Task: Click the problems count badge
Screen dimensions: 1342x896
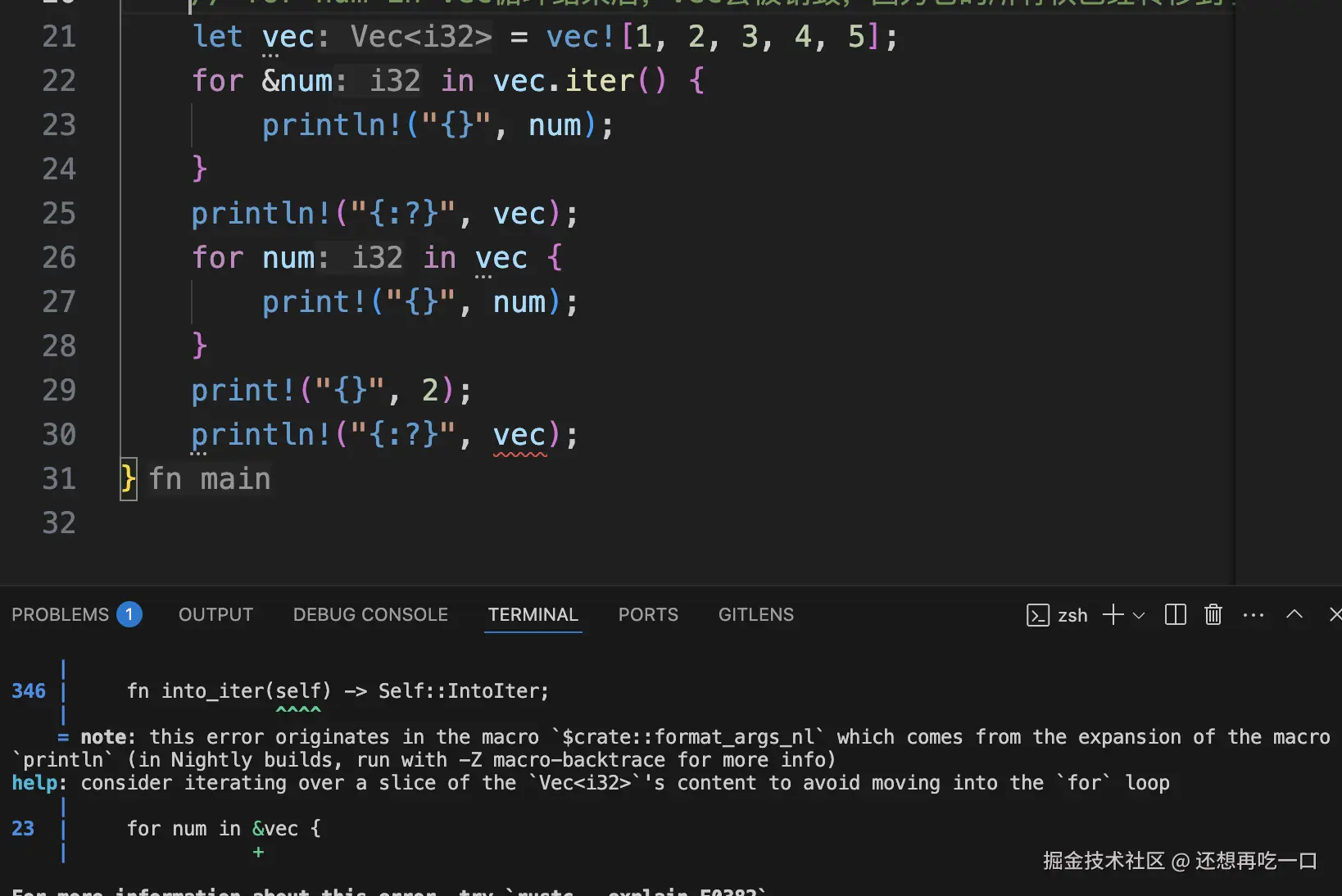Action: (x=129, y=614)
